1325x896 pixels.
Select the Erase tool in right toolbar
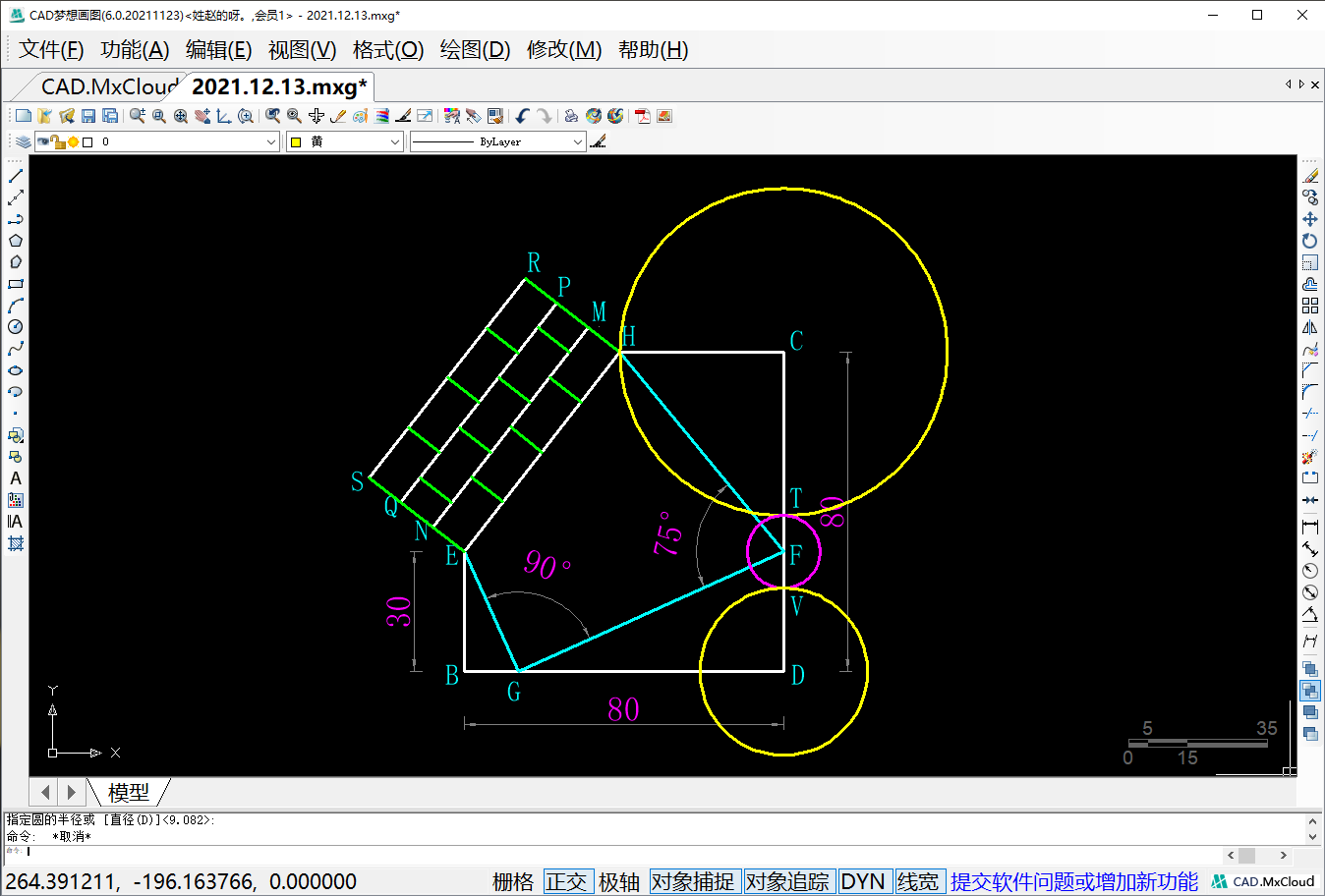(1310, 176)
